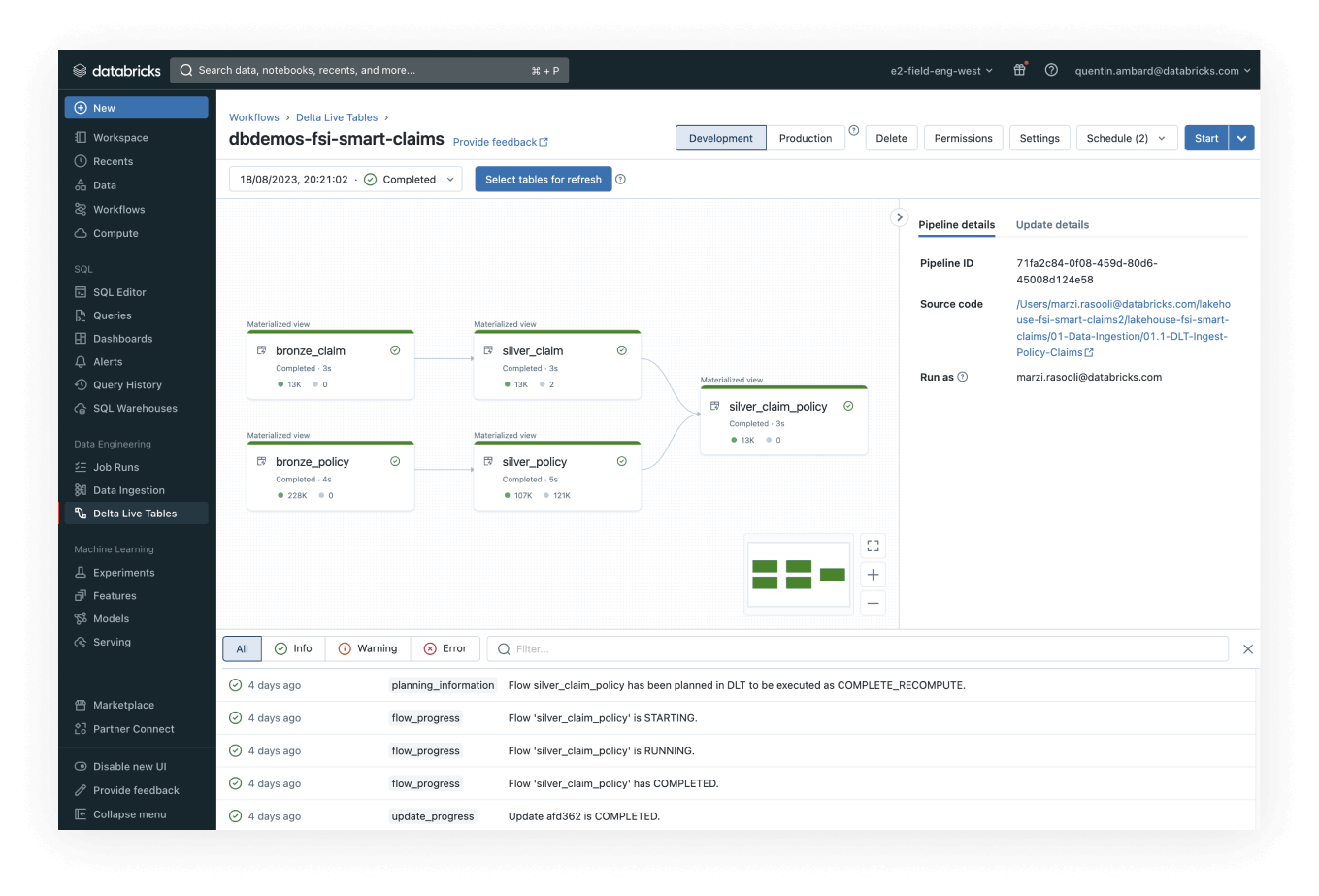Zoom out of the pipeline graph
Screen dimensions: 1319x896
tap(873, 603)
